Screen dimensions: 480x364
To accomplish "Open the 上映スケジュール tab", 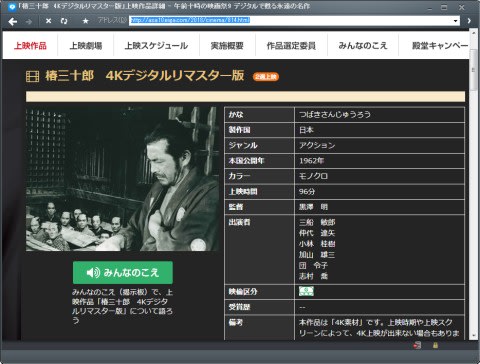I will click(x=156, y=45).
